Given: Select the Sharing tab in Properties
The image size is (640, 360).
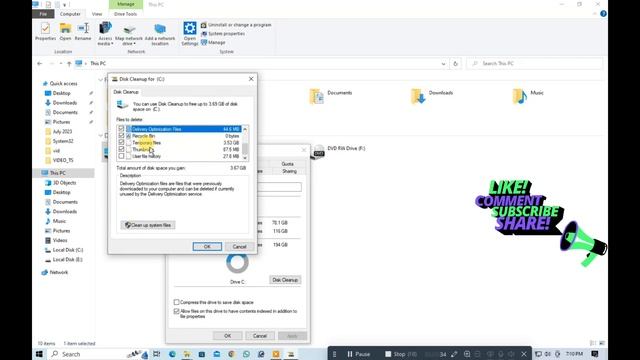Looking at the screenshot, I should coord(289,171).
